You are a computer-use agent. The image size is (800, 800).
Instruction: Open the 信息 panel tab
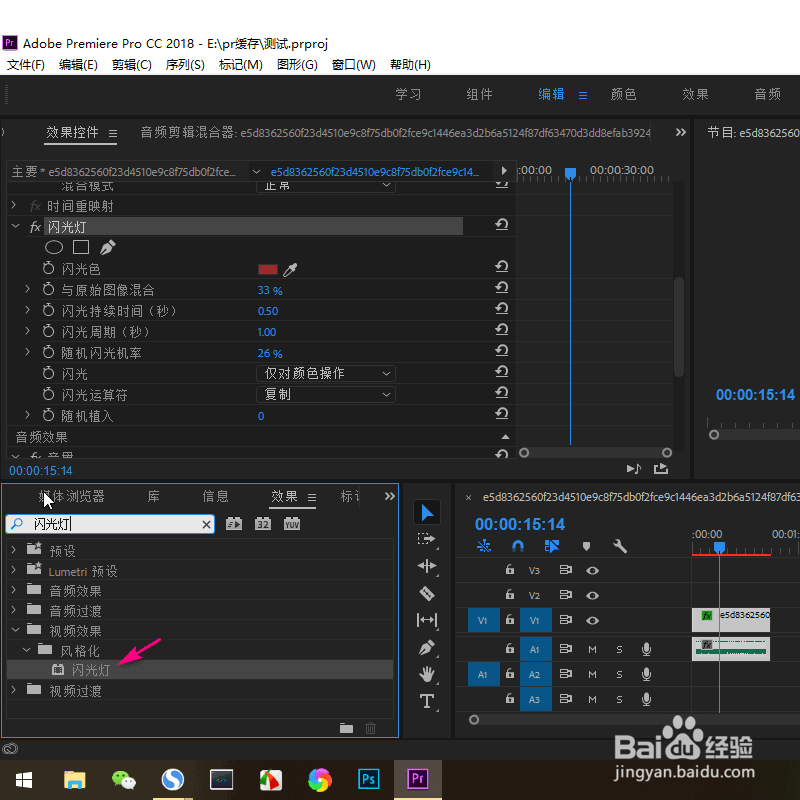pos(215,496)
